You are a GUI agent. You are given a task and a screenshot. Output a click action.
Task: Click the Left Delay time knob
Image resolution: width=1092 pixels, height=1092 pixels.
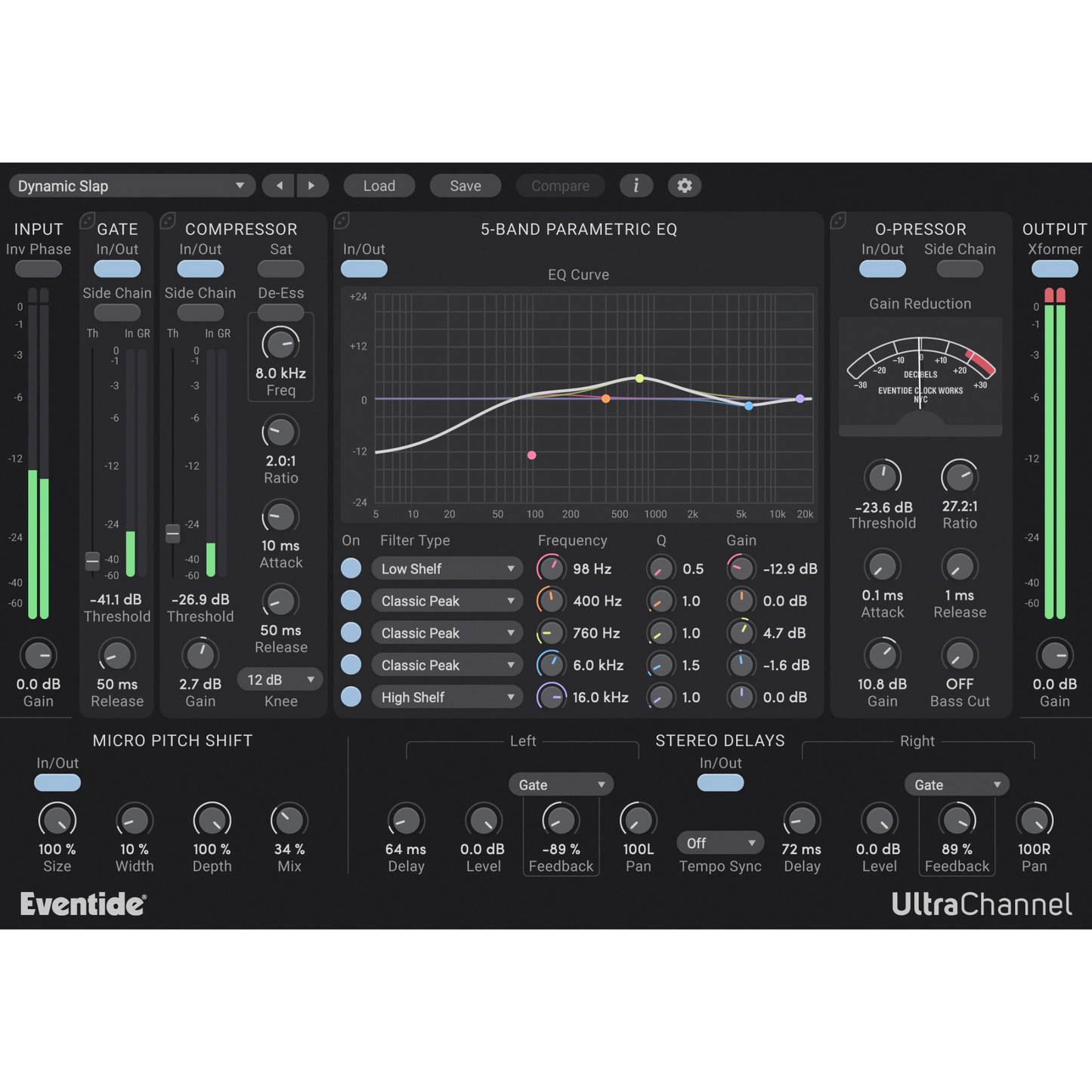click(x=406, y=820)
